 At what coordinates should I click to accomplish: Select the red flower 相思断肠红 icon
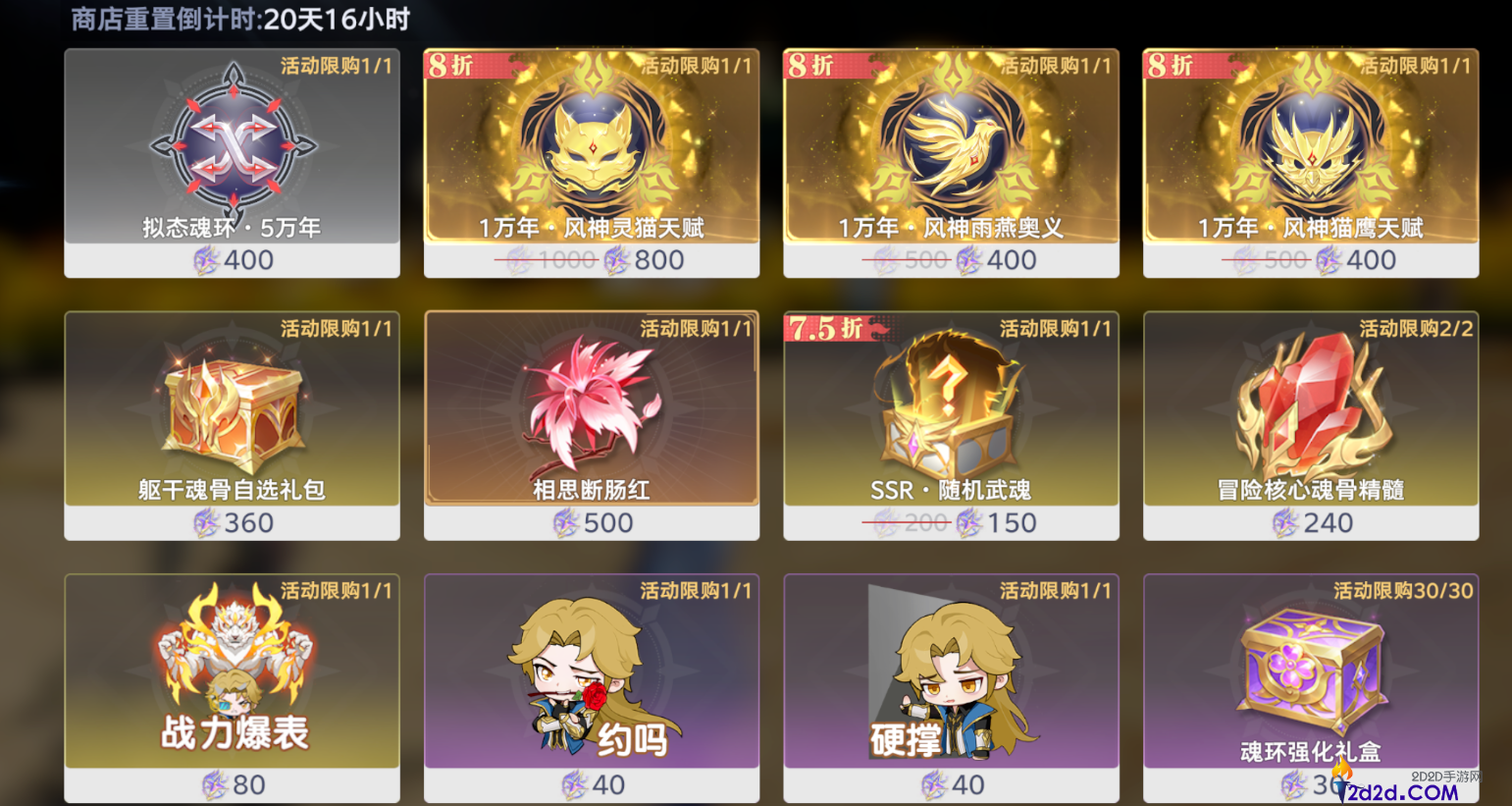pos(592,404)
